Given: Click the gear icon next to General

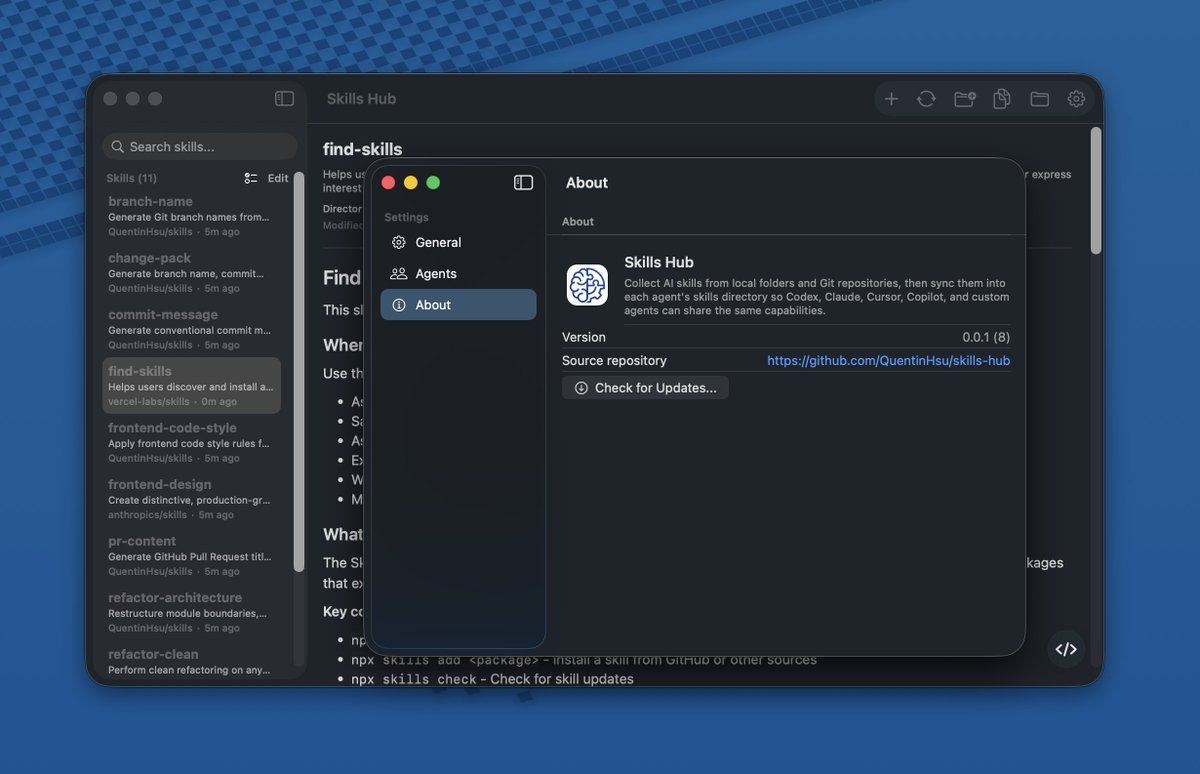Looking at the screenshot, I should (399, 242).
